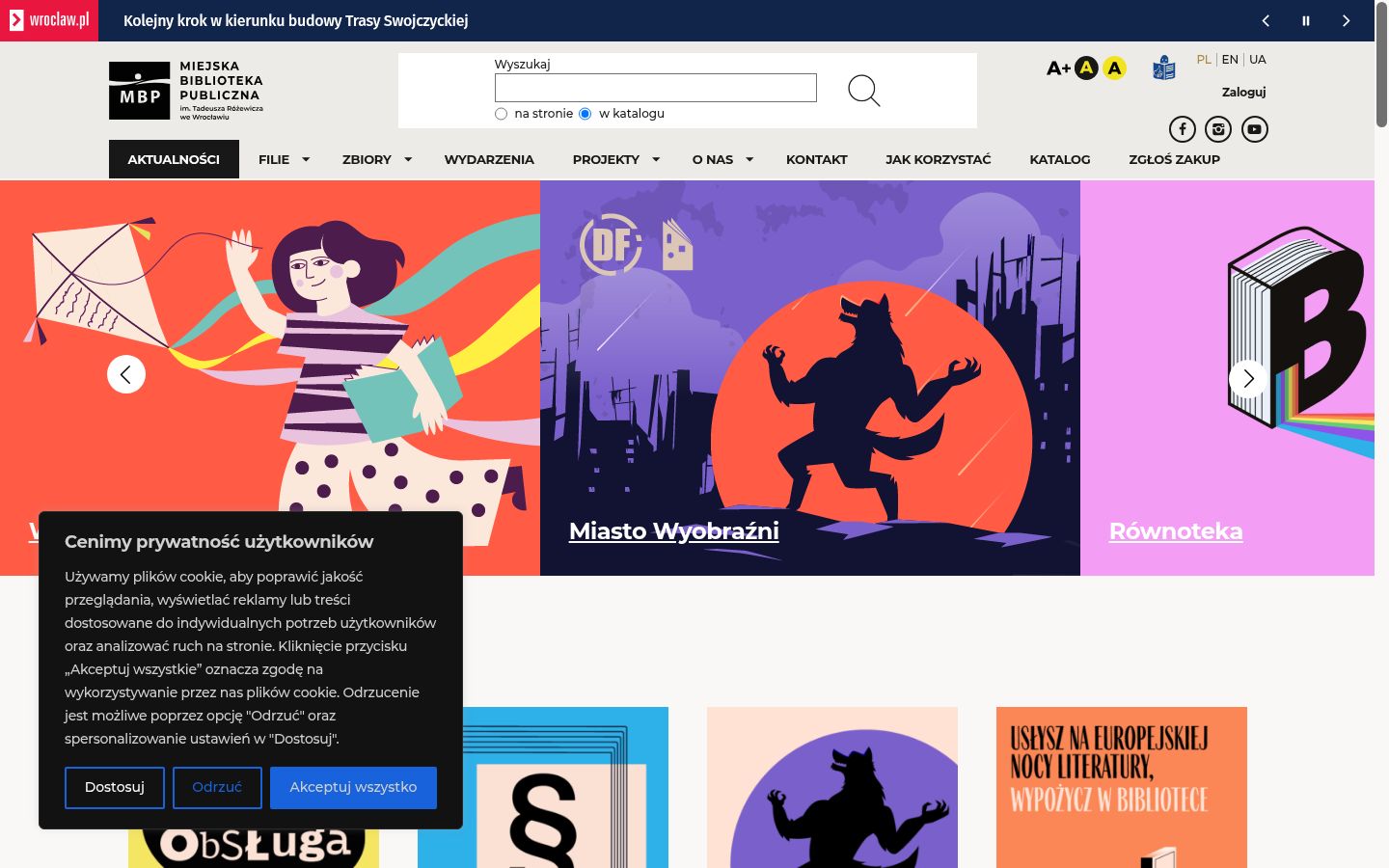Select black high-contrast A icon
This screenshot has height=868, width=1389.
(1086, 68)
